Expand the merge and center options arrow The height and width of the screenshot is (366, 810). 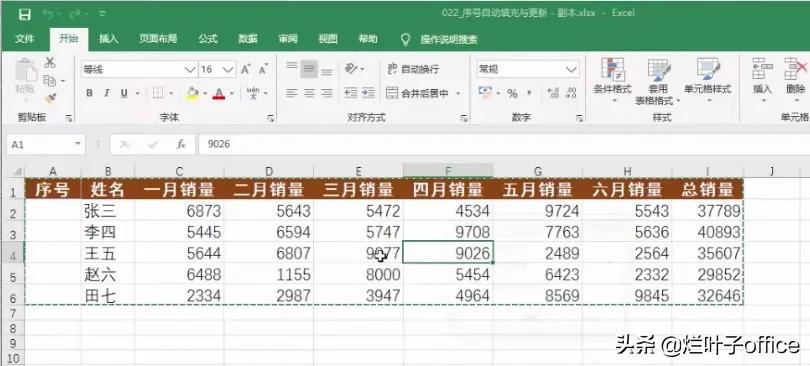pyautogui.click(x=458, y=94)
